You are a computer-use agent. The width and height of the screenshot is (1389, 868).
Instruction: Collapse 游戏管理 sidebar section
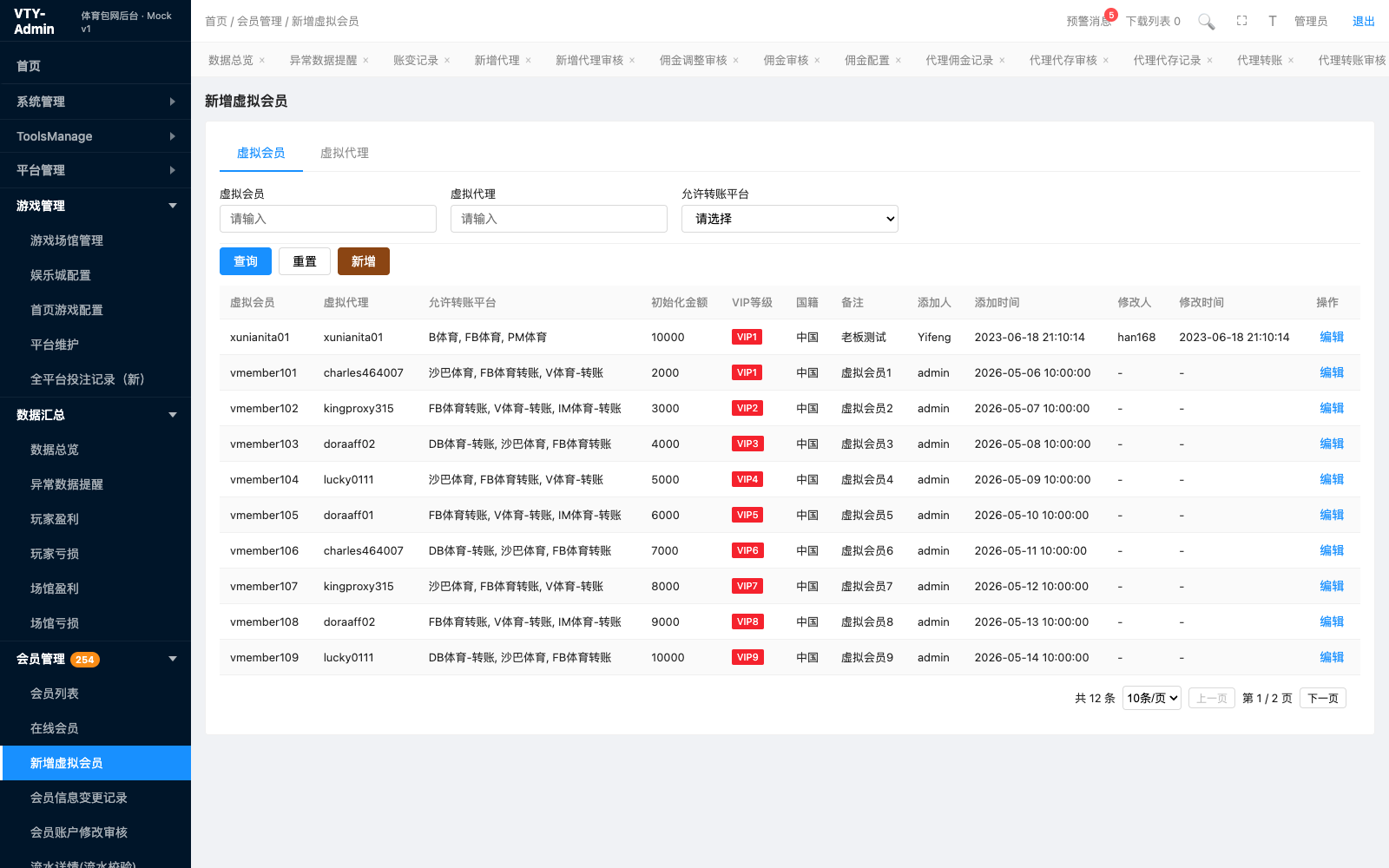click(95, 206)
